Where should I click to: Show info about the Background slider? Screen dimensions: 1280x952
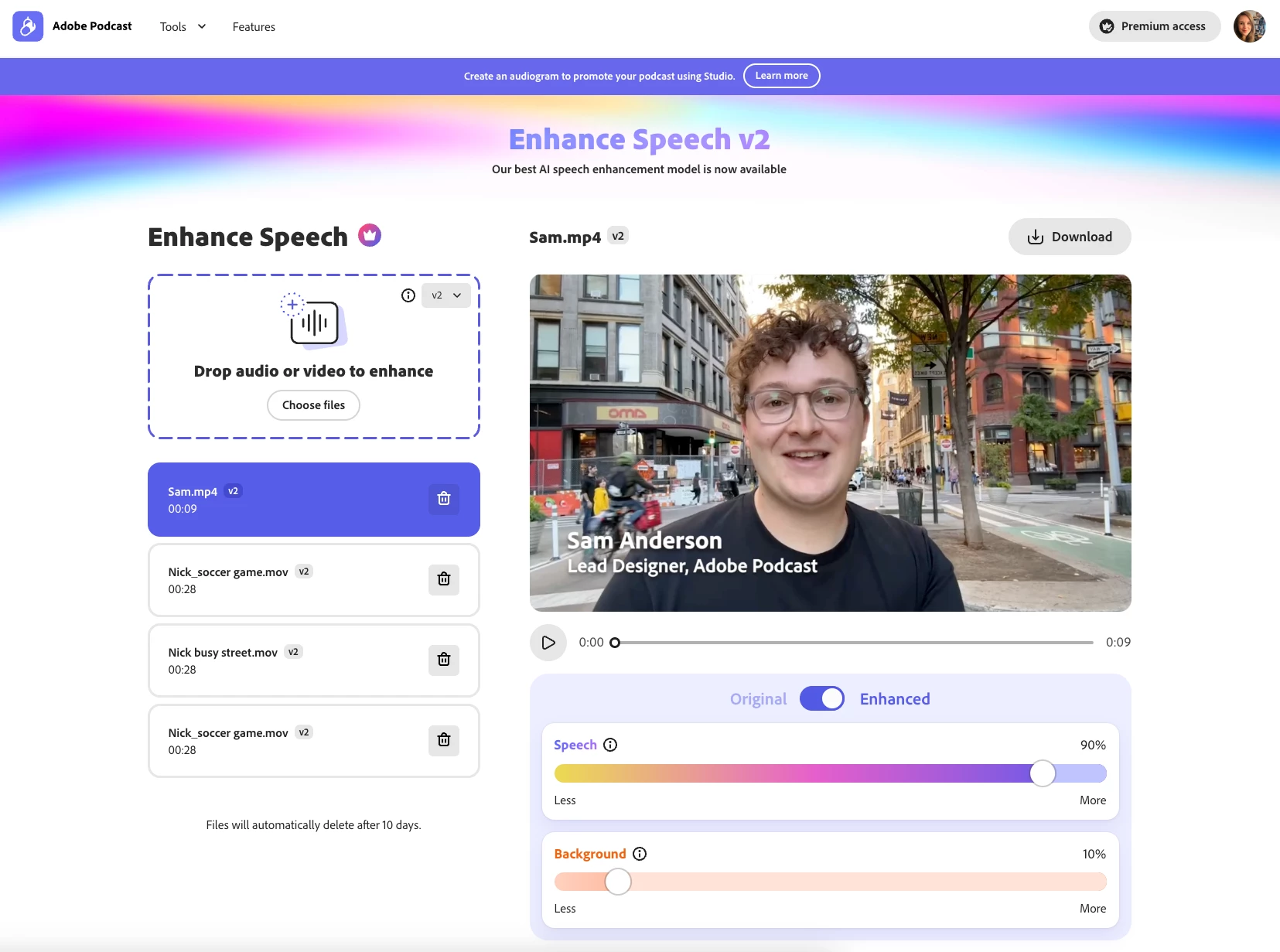[640, 854]
